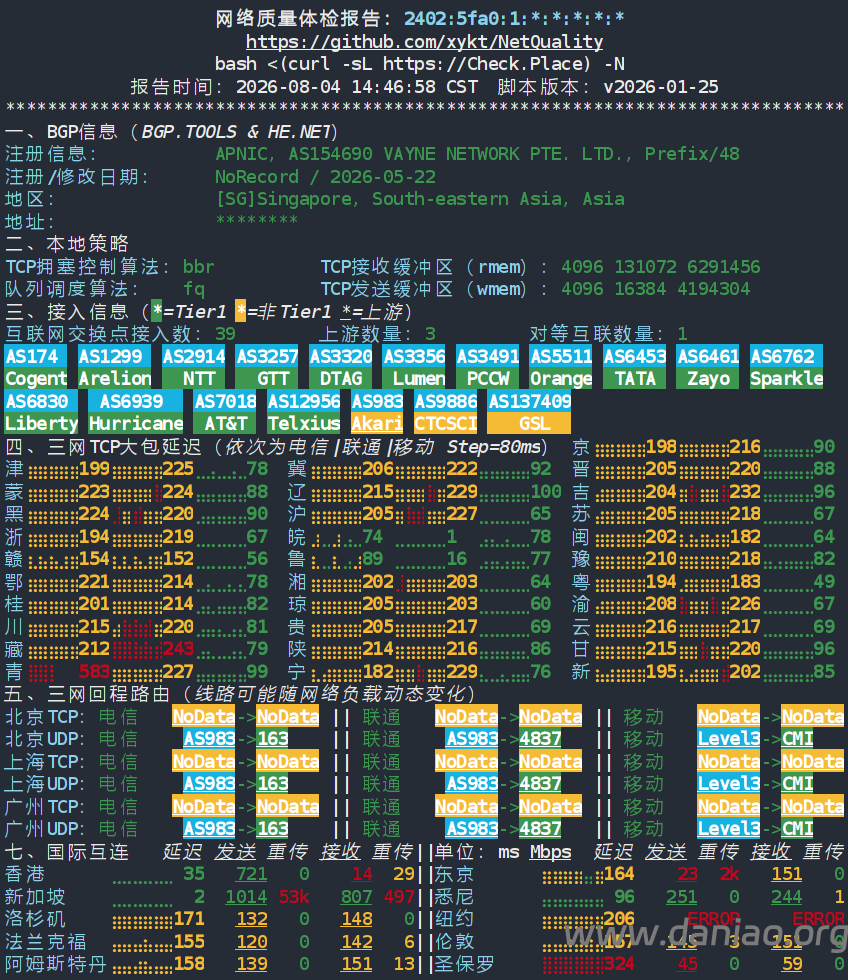Click 悉尼 send speed 251

tap(681, 896)
